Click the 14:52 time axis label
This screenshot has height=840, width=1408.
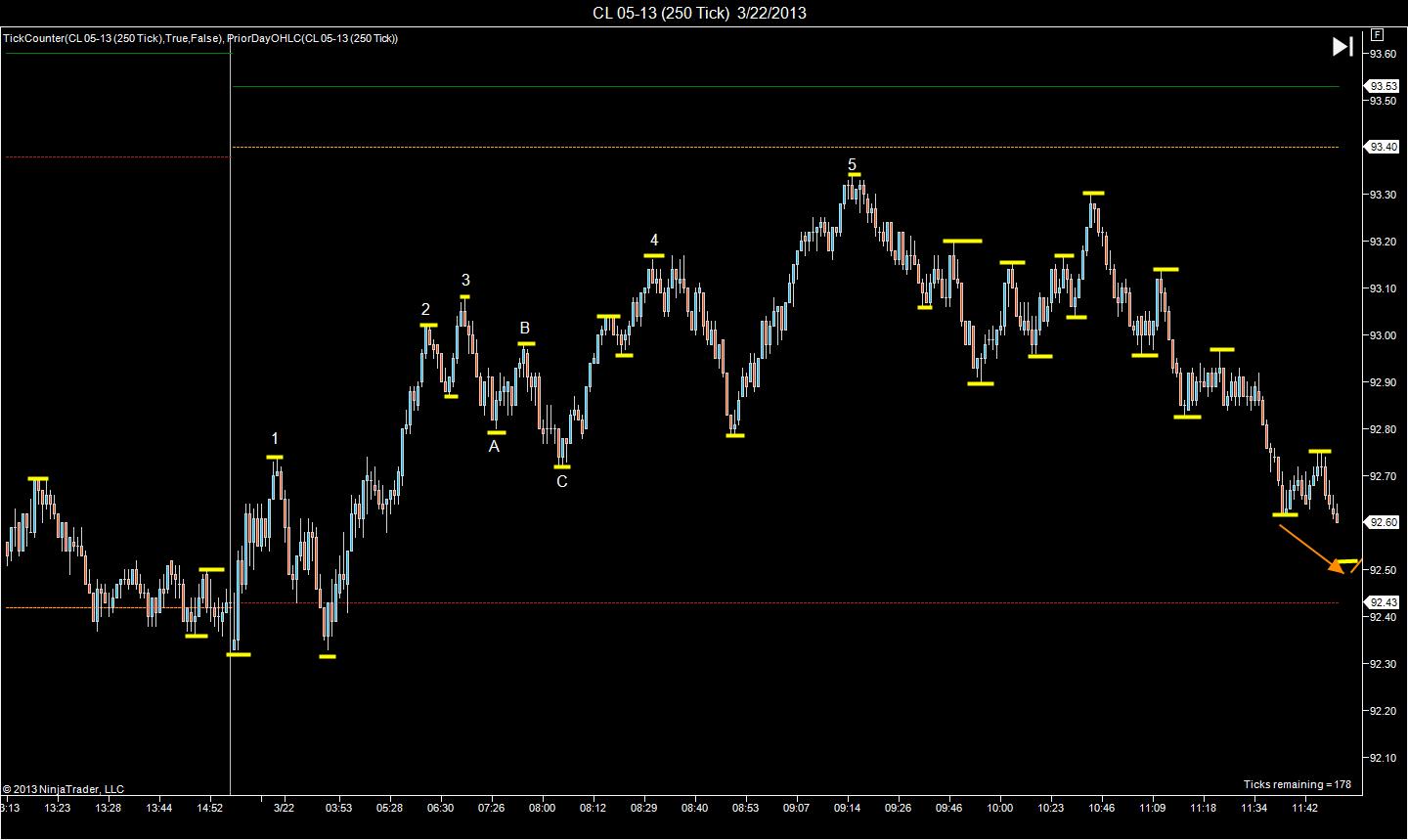pos(210,808)
